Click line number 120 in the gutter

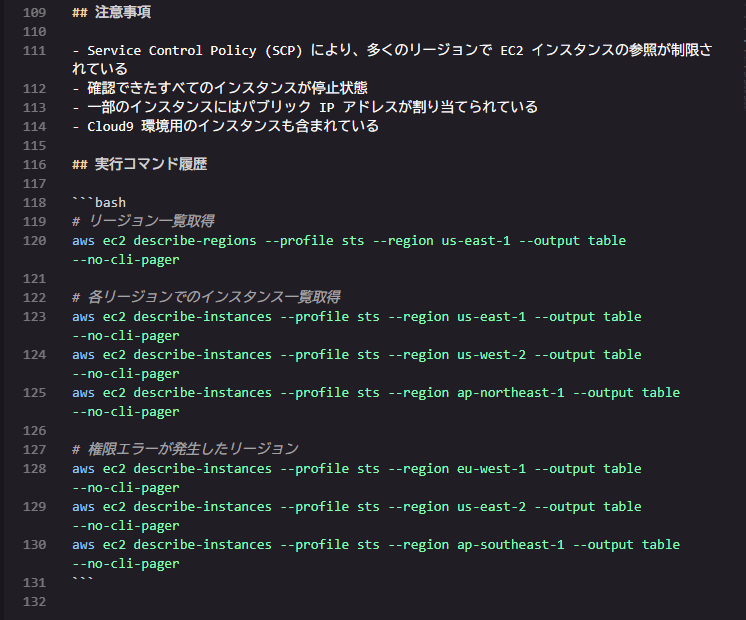click(x=34, y=241)
